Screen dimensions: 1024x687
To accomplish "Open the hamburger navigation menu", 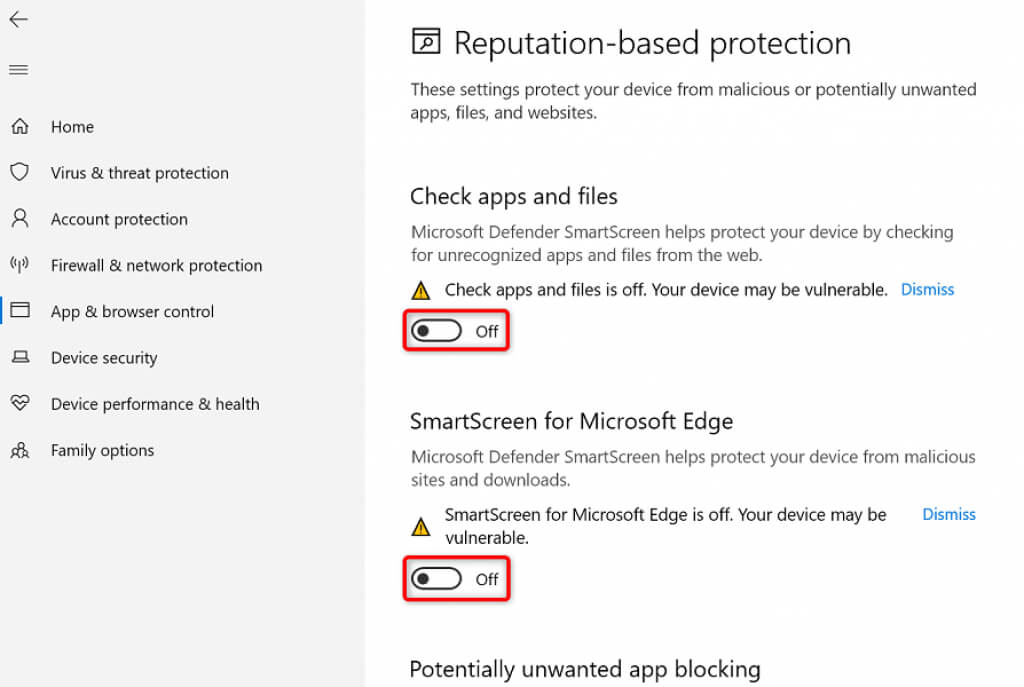I will 18,70.
